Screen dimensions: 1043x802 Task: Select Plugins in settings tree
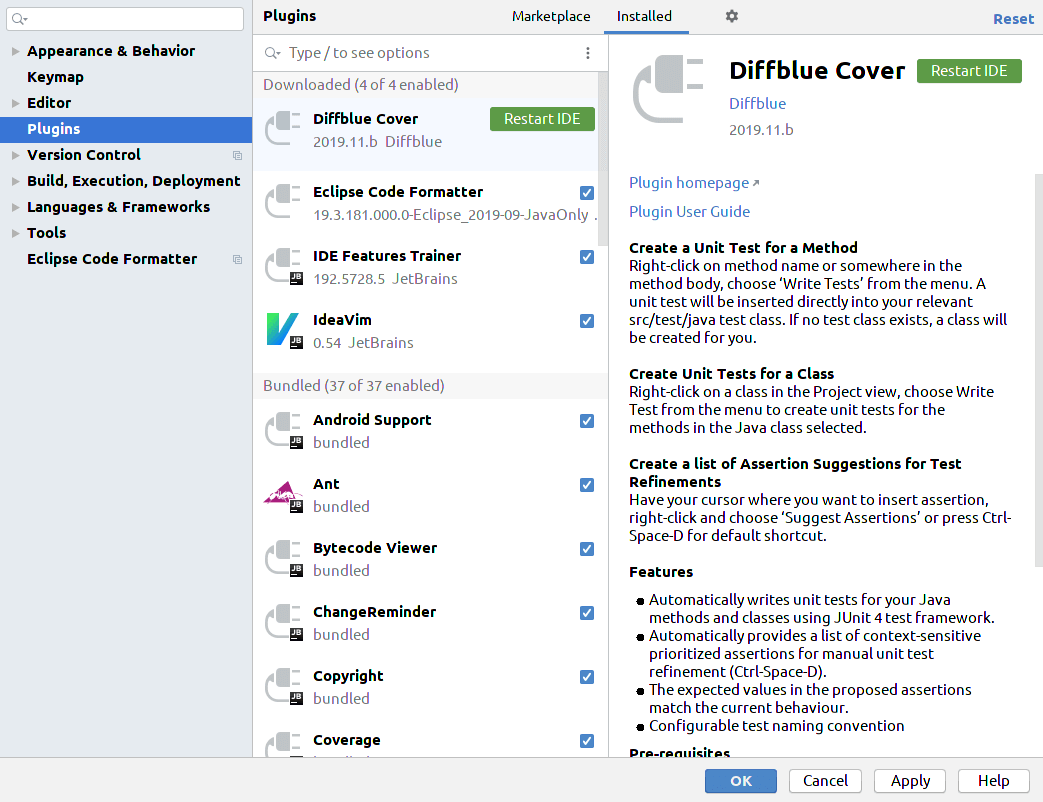(x=126, y=129)
